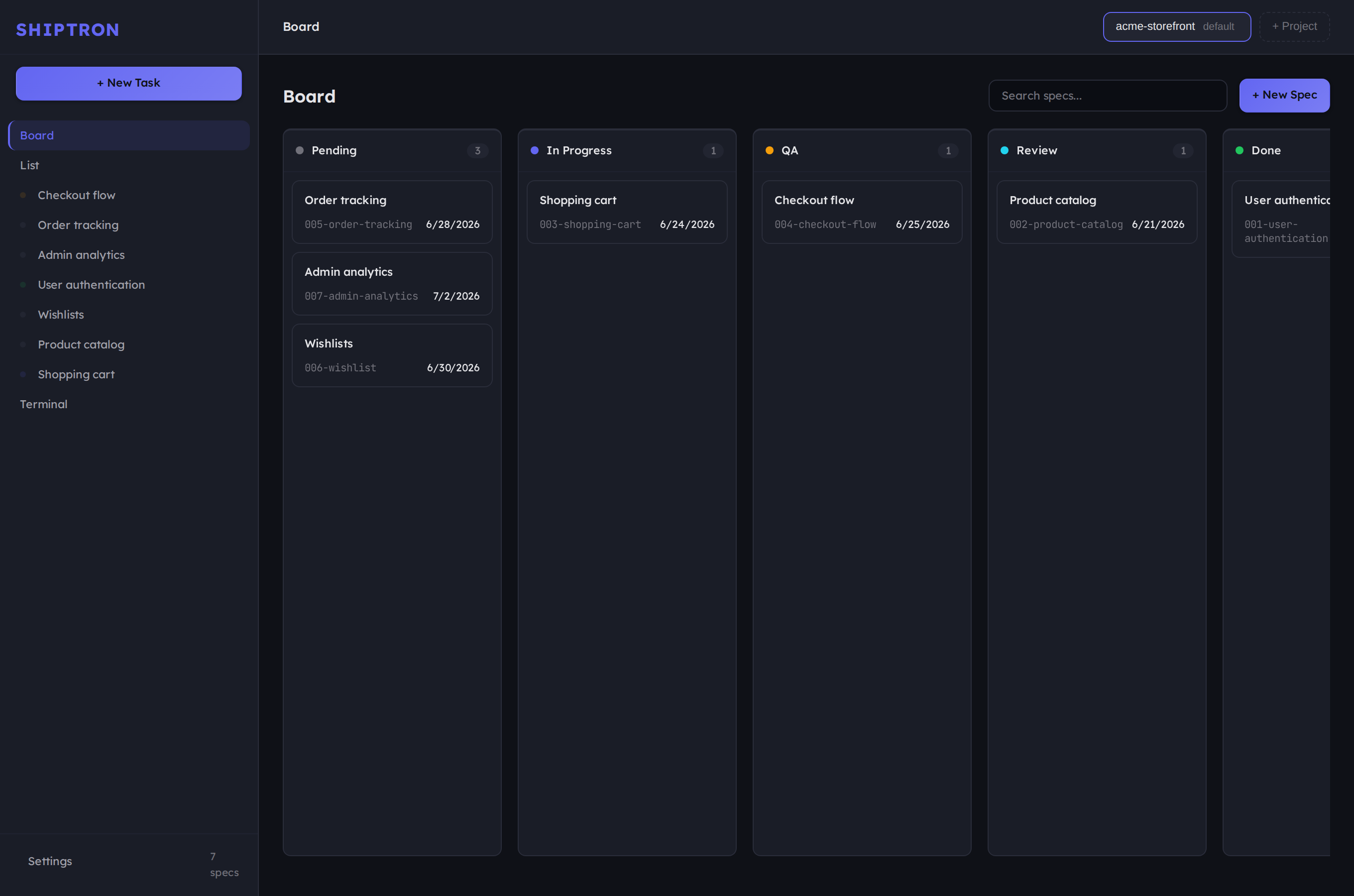
Task: Switch to the List view
Action: (x=129, y=165)
